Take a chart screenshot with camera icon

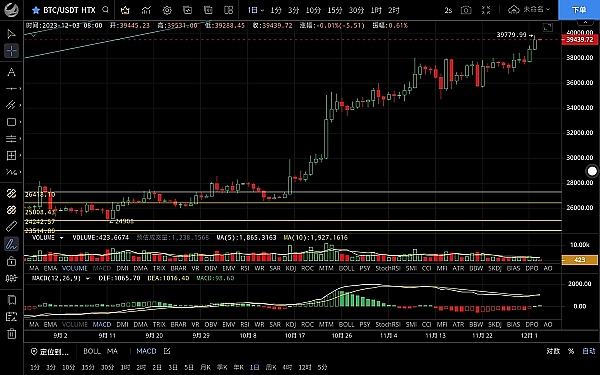pyautogui.click(x=466, y=10)
